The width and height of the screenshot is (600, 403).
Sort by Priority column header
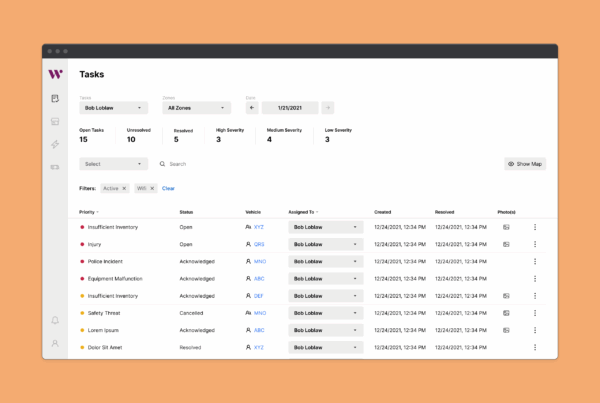pos(89,212)
